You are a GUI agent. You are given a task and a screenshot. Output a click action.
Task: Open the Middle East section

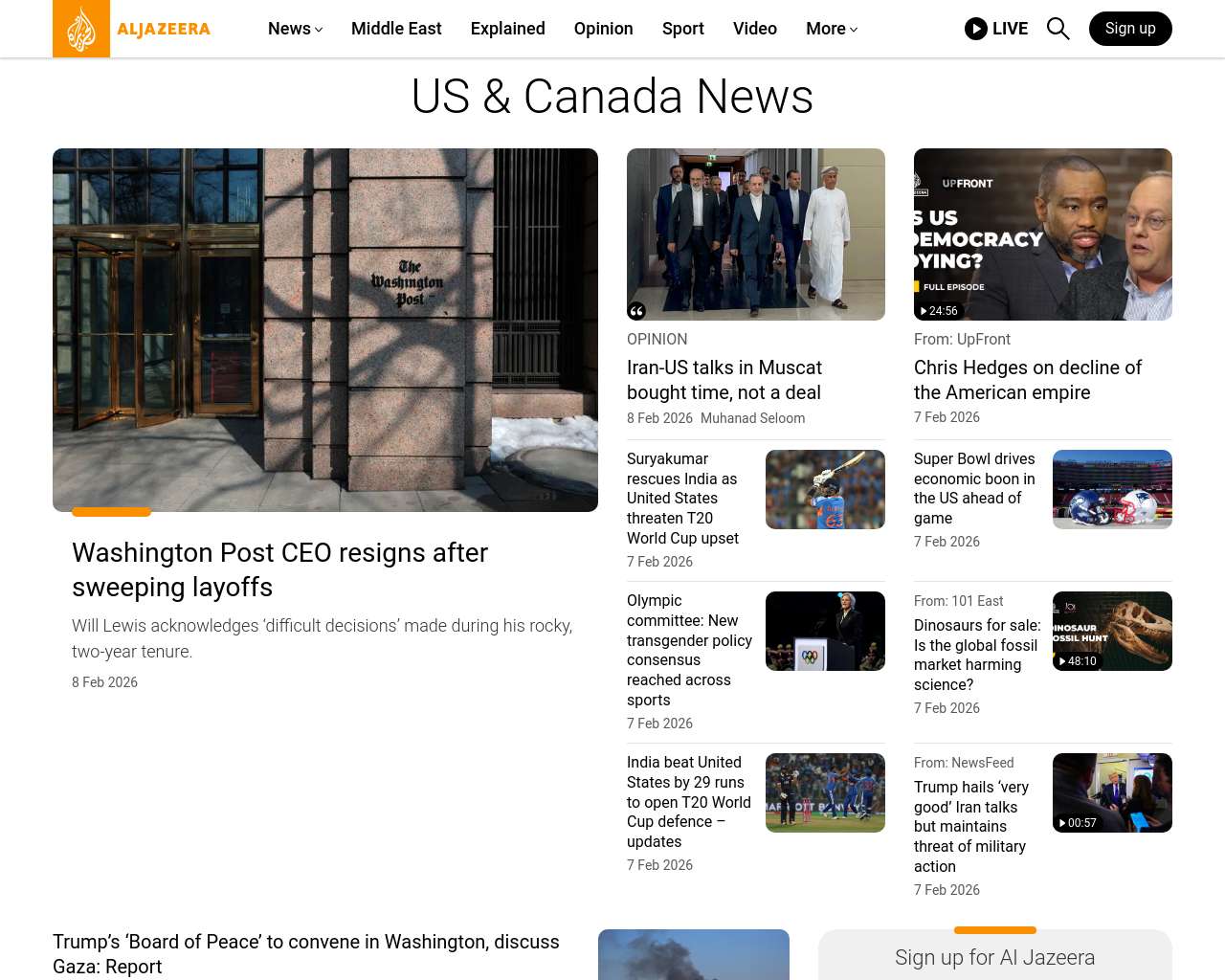point(396,29)
